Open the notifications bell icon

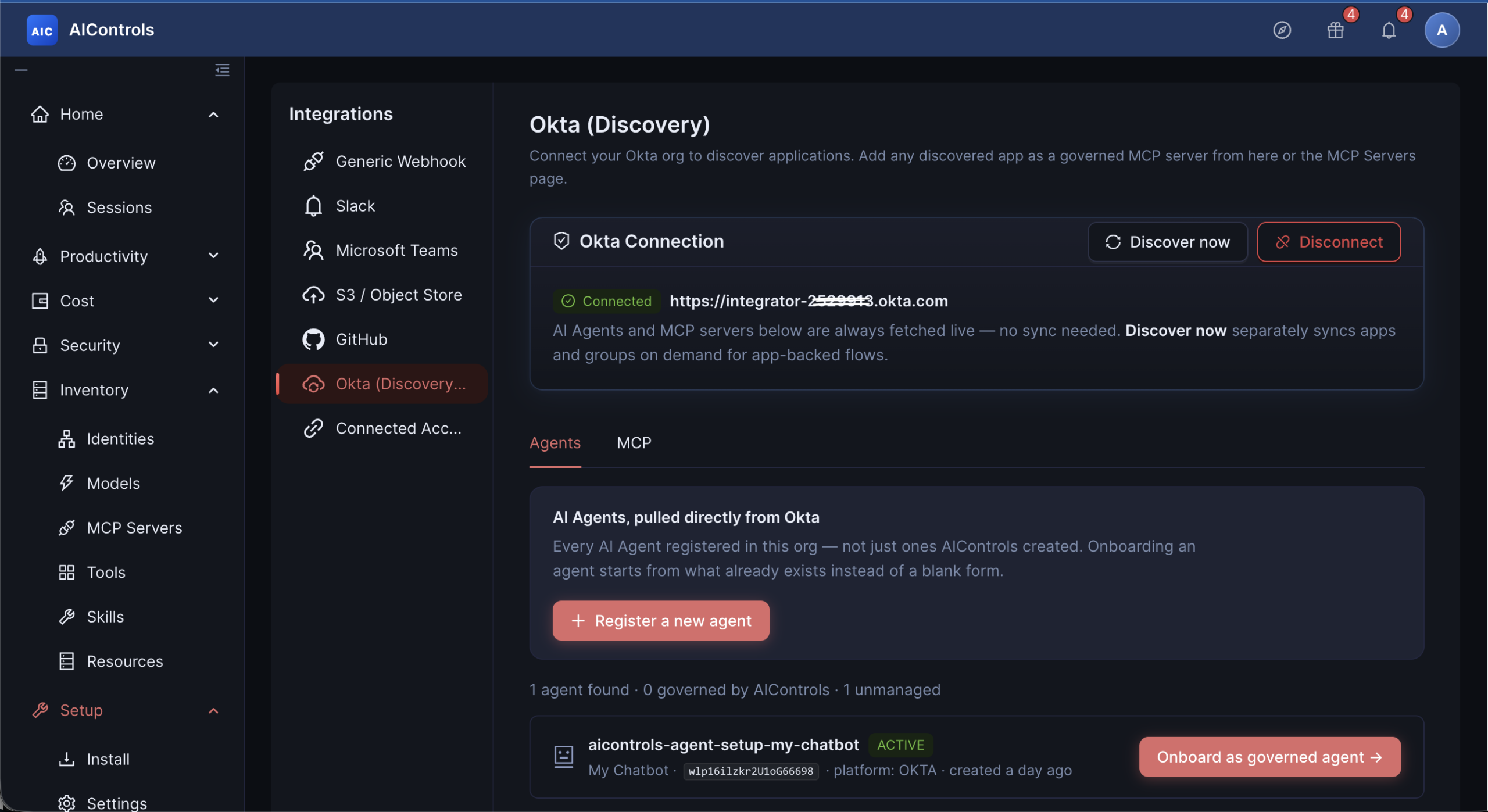pyautogui.click(x=1389, y=30)
